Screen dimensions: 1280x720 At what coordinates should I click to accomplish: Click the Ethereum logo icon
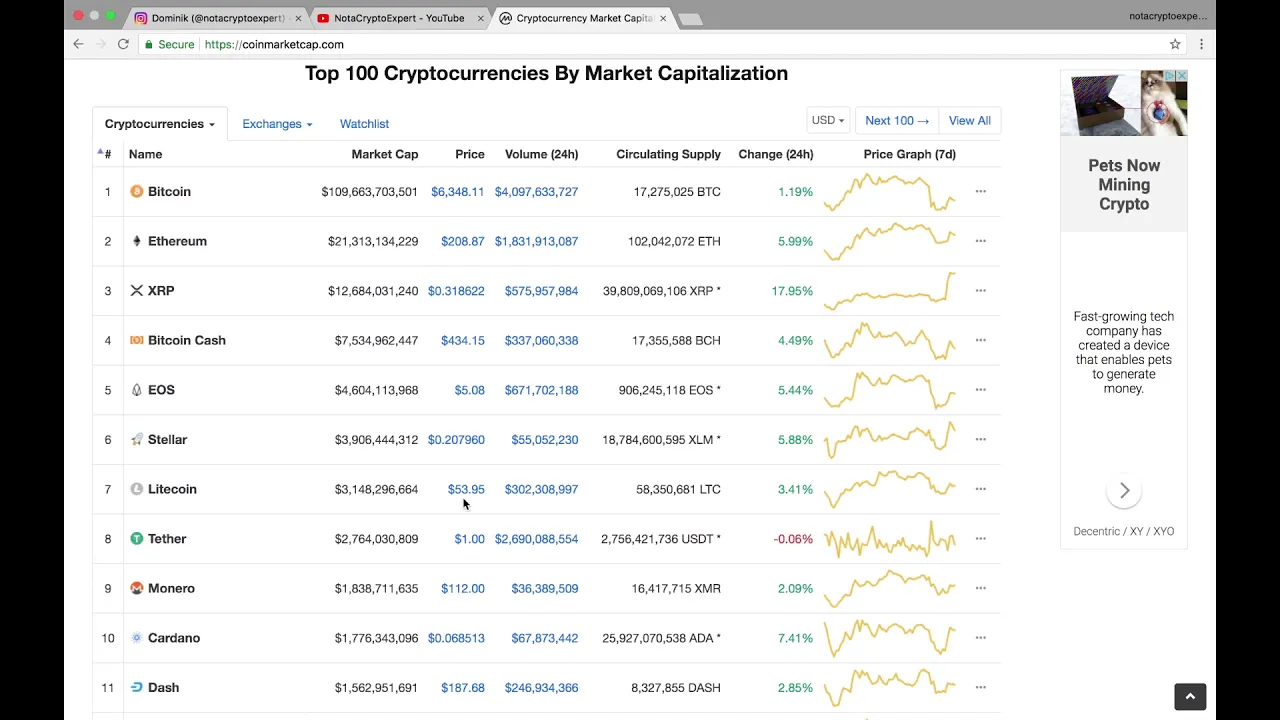(x=137, y=241)
